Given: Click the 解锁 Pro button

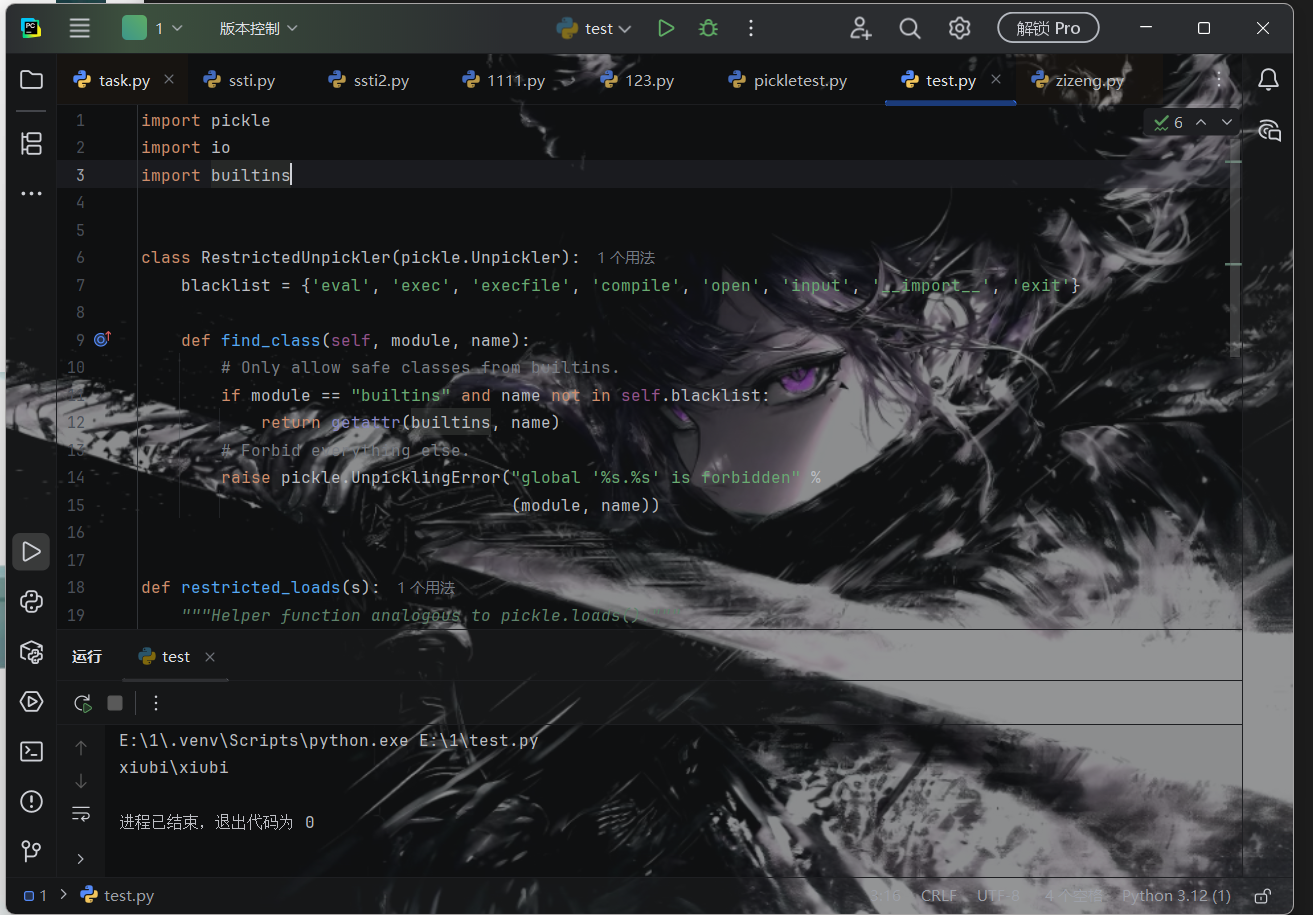Looking at the screenshot, I should coord(1048,29).
